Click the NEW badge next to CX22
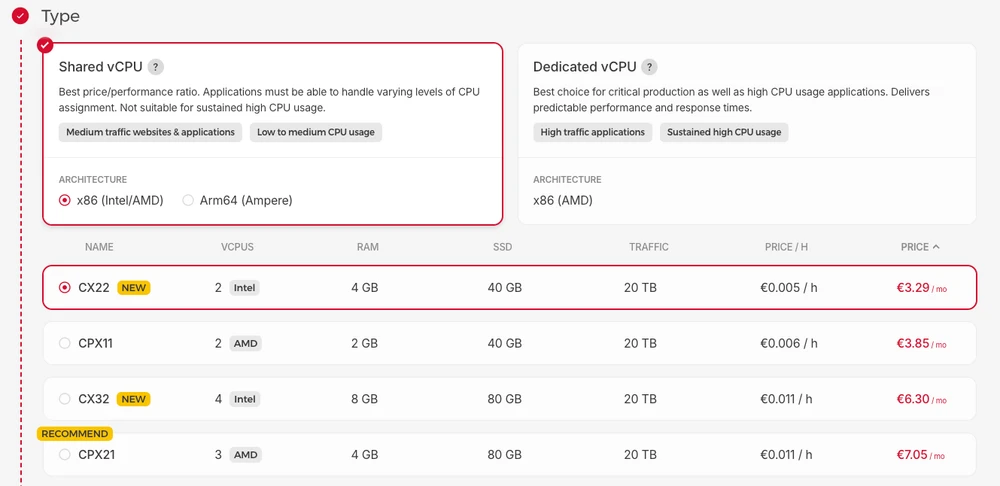Image resolution: width=1000 pixels, height=486 pixels. 134,288
